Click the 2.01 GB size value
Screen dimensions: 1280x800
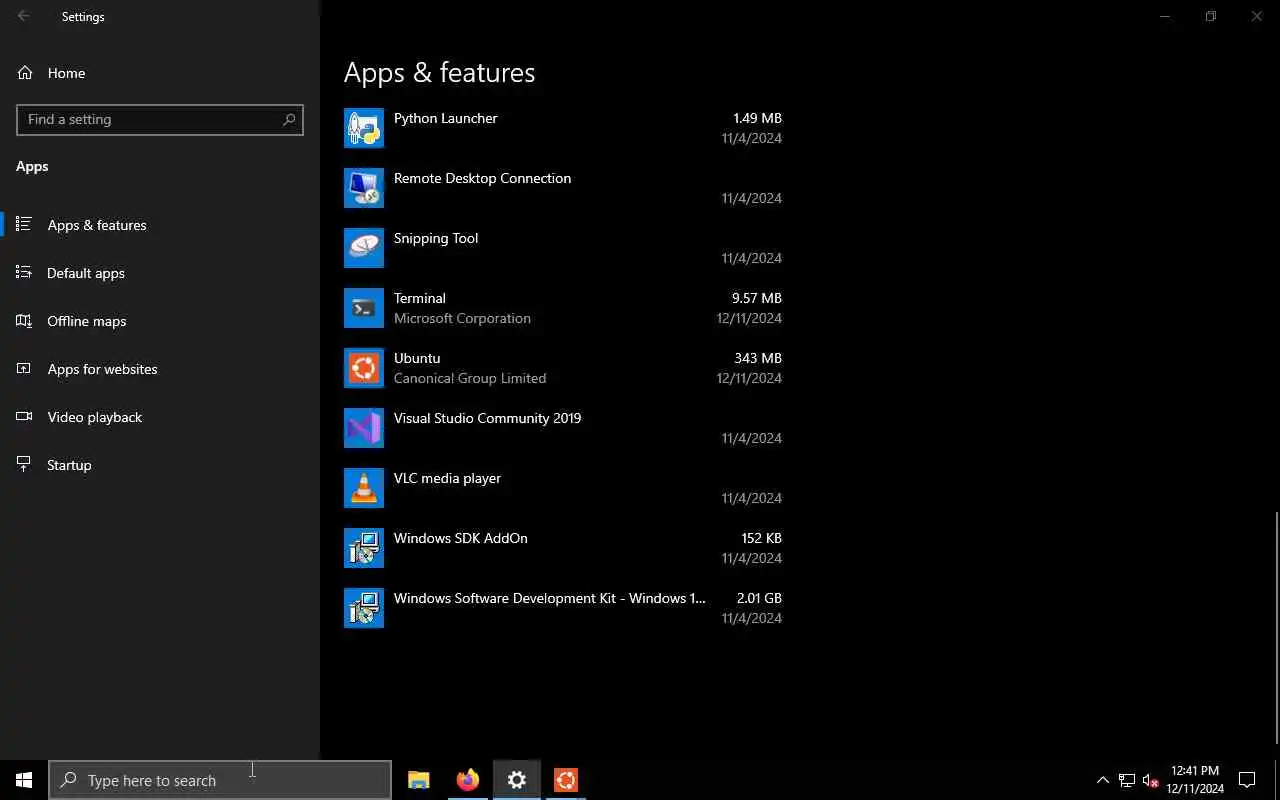point(759,598)
